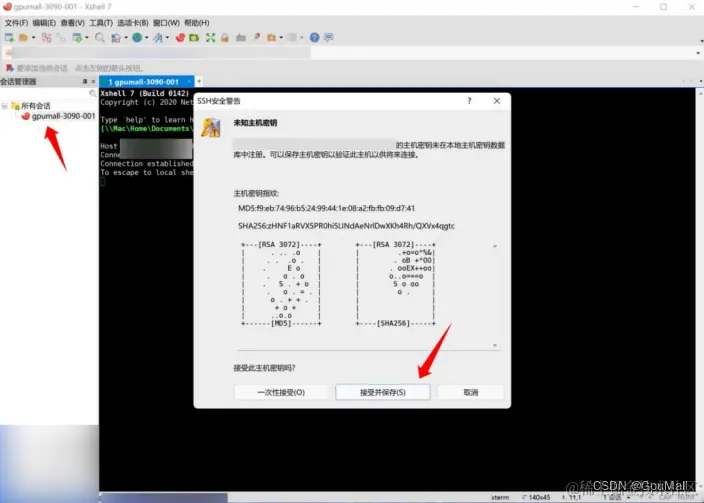Image resolution: width=704 pixels, height=503 pixels.
Task: Click the MD5 fingerprint text line
Action: [x=326, y=208]
